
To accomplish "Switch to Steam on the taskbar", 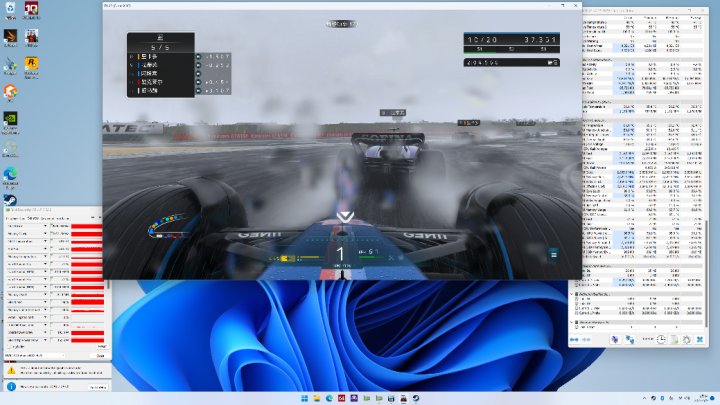I will pyautogui.click(x=416, y=398).
